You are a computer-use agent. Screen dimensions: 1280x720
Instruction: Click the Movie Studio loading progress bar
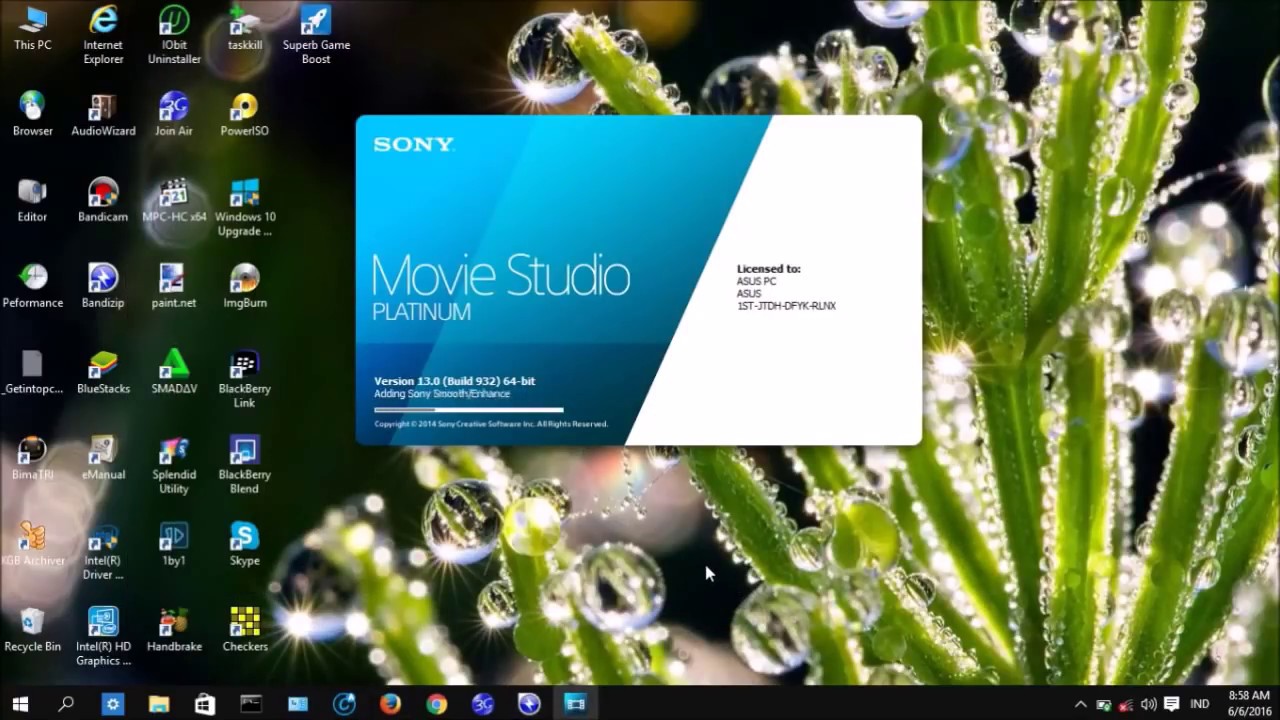tap(468, 409)
